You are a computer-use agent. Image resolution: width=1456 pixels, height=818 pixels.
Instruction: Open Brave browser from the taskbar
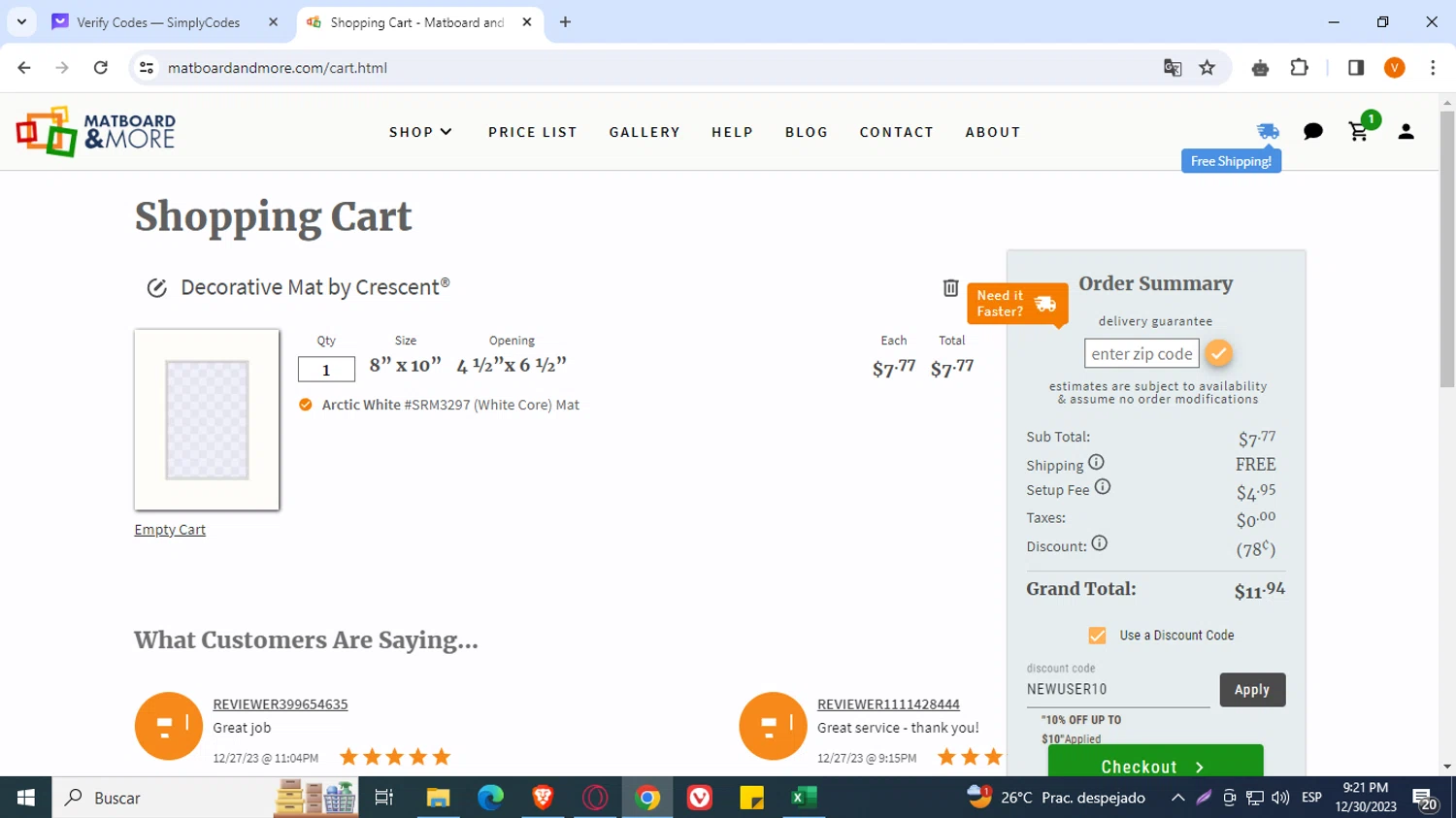(543, 798)
